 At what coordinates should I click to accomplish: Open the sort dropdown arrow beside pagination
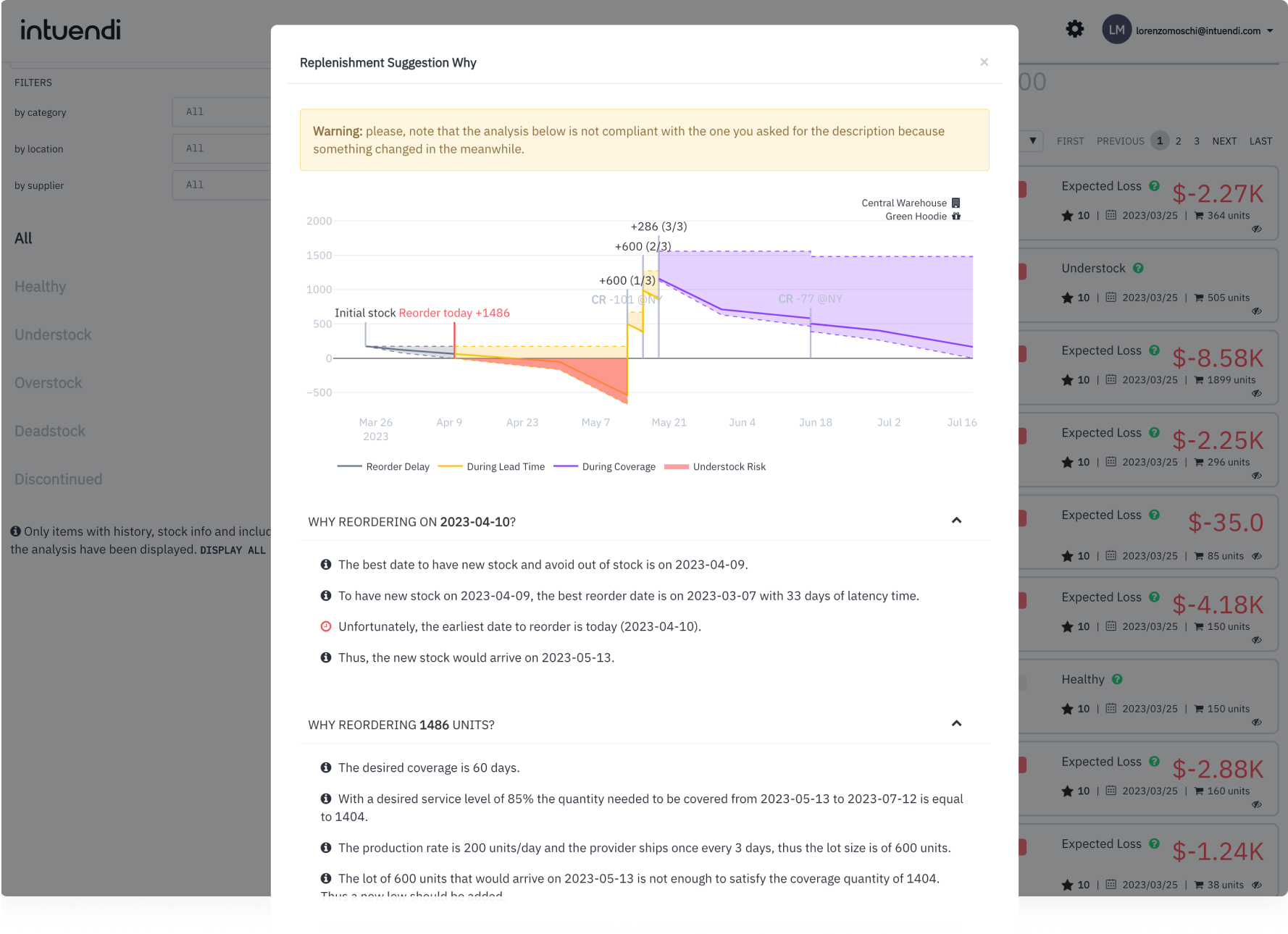(x=1032, y=140)
